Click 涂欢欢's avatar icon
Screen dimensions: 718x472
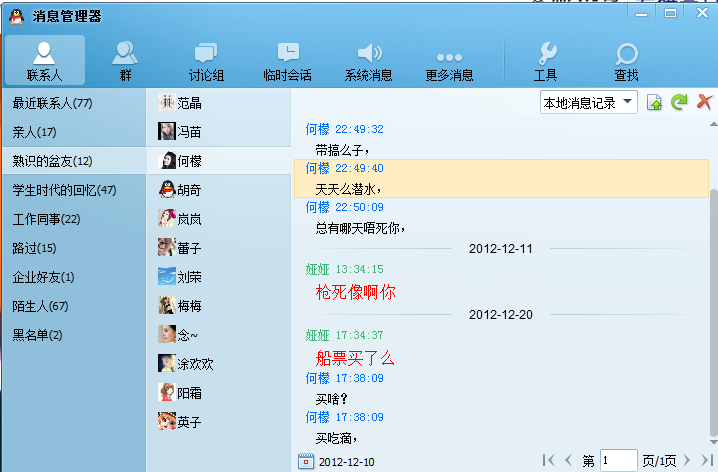click(167, 363)
